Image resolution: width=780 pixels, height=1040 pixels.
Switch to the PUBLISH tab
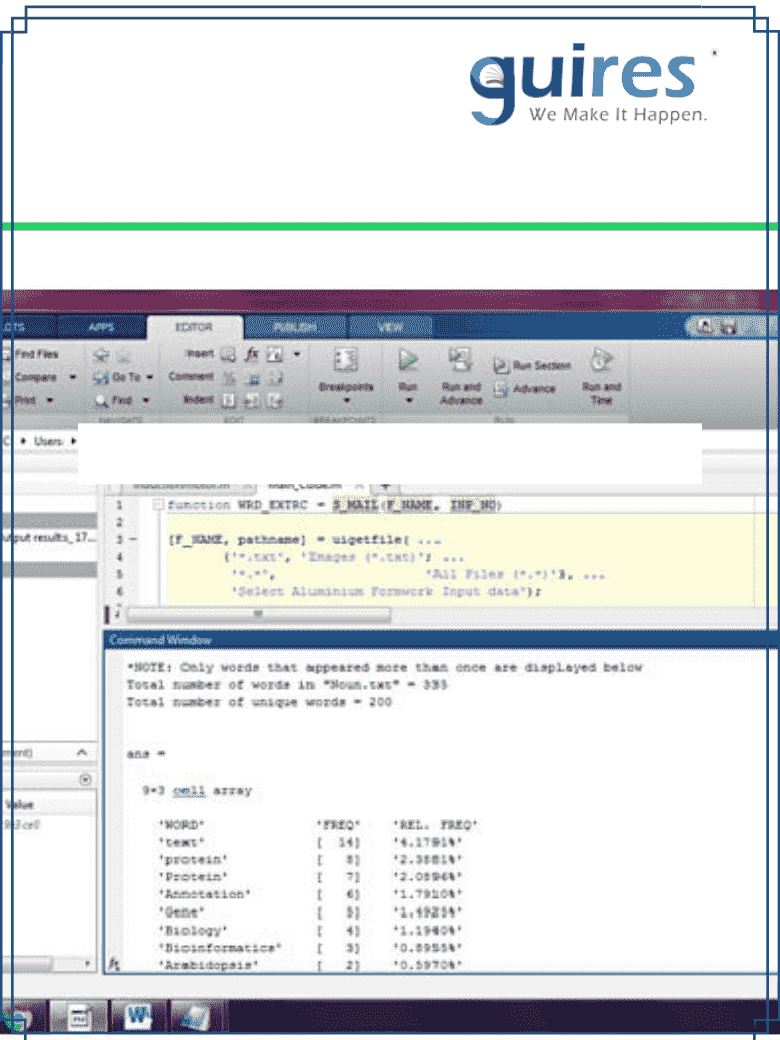[295, 327]
